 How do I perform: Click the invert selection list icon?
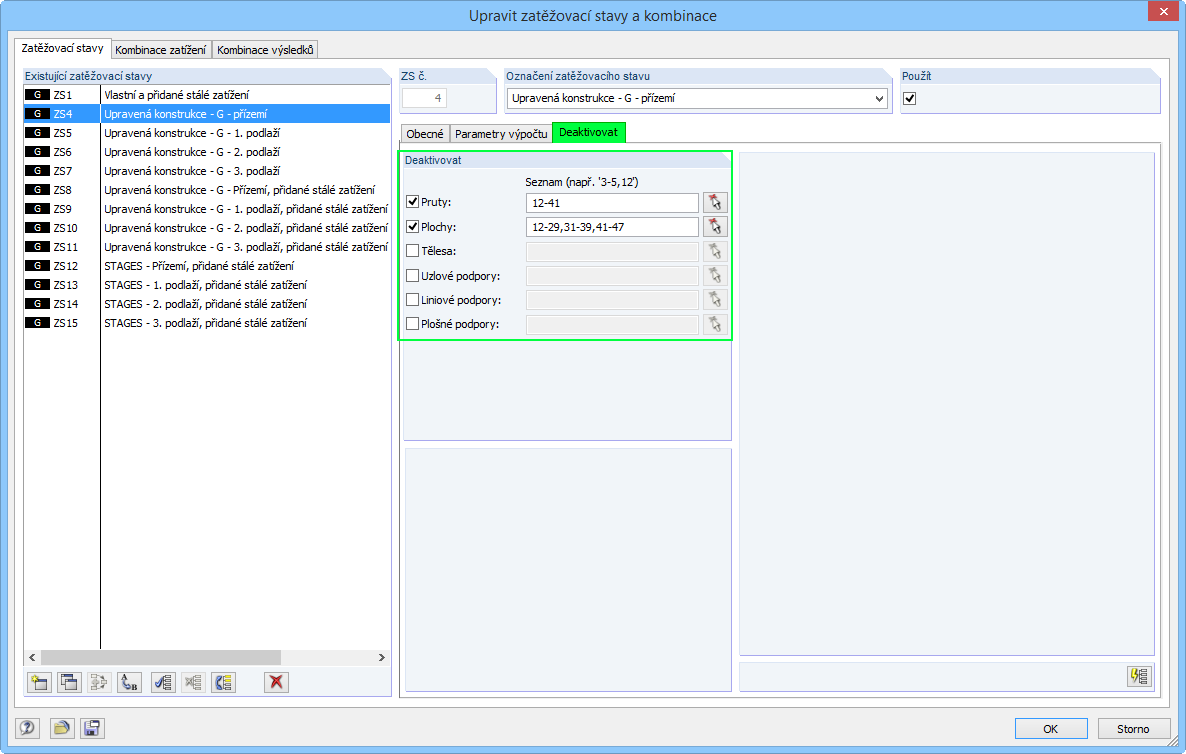[223, 682]
